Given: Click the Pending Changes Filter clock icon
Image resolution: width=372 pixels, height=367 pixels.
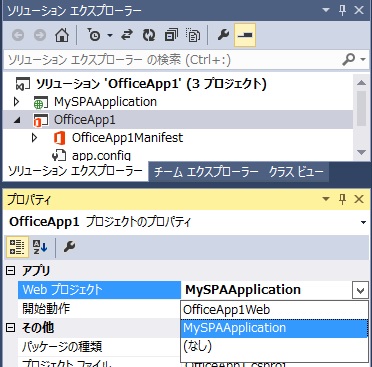Looking at the screenshot, I should (x=95, y=35).
